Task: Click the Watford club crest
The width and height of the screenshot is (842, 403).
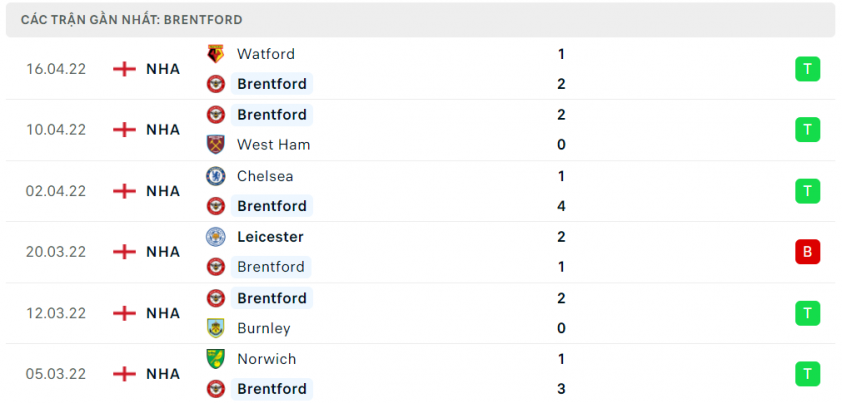Action: tap(216, 54)
